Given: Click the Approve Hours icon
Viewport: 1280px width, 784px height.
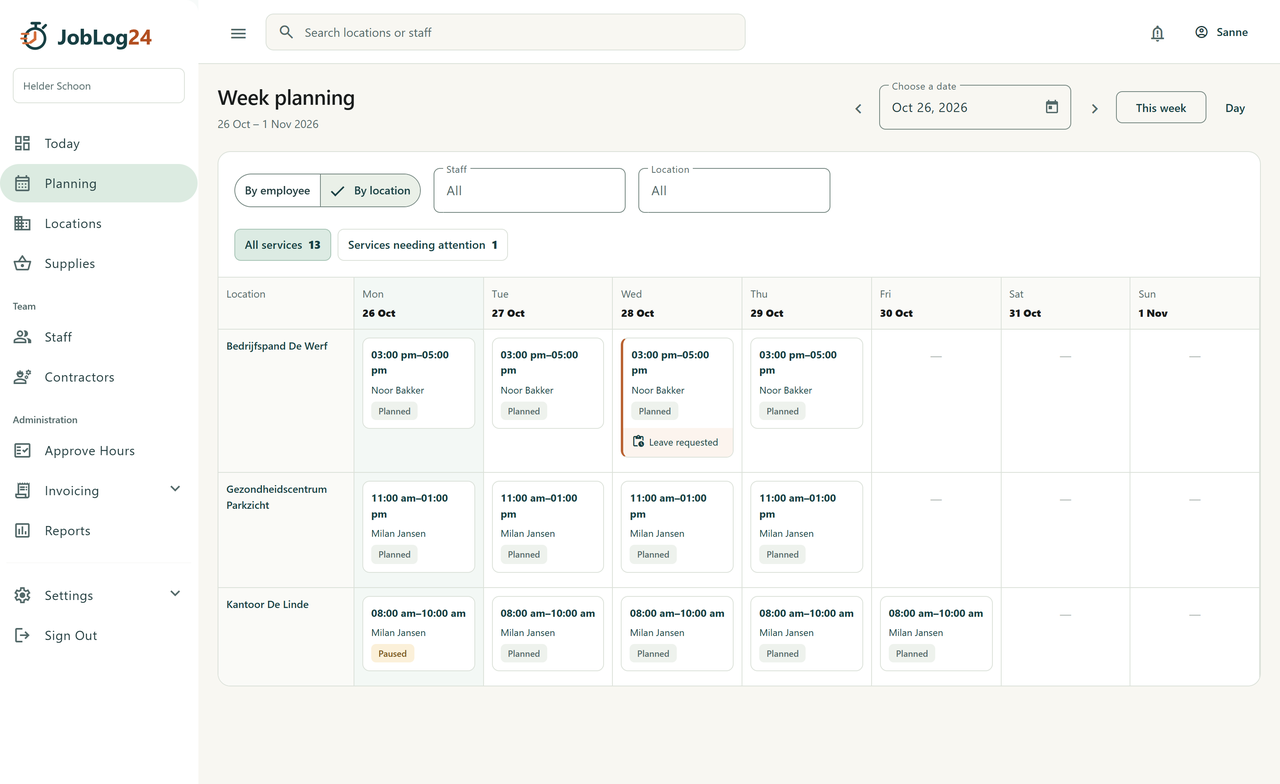Looking at the screenshot, I should pyautogui.click(x=22, y=451).
